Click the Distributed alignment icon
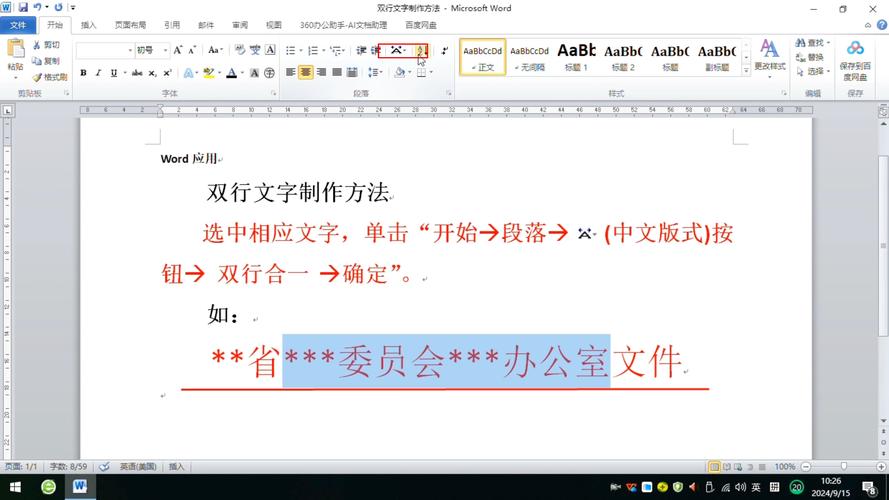The image size is (889, 500). (x=352, y=72)
